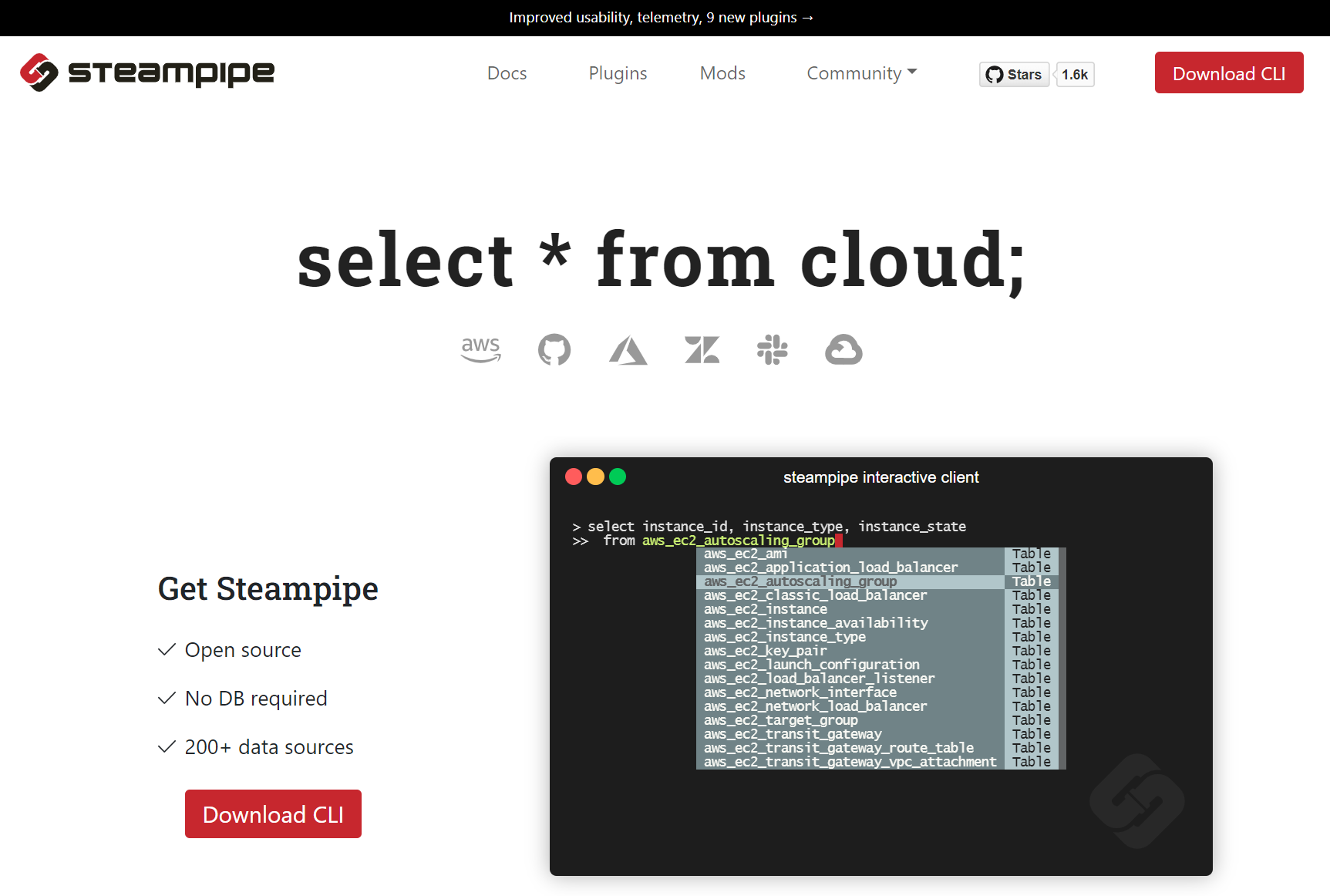Image resolution: width=1330 pixels, height=896 pixels.
Task: View the 1.6k stargazers count
Action: [x=1075, y=74]
